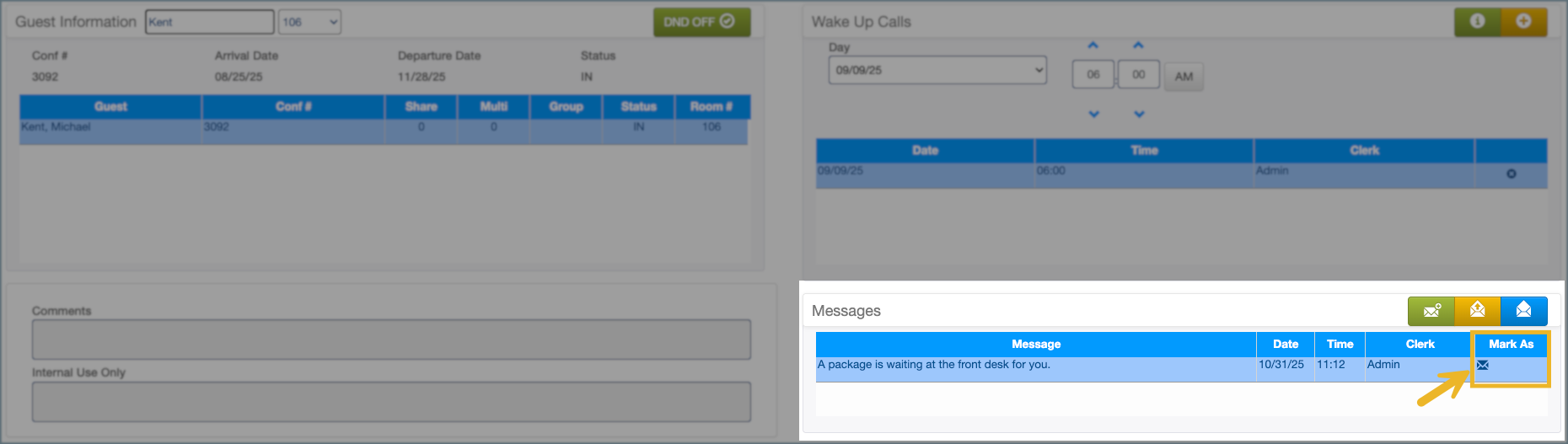Click the blue open envelope icon

click(1523, 311)
